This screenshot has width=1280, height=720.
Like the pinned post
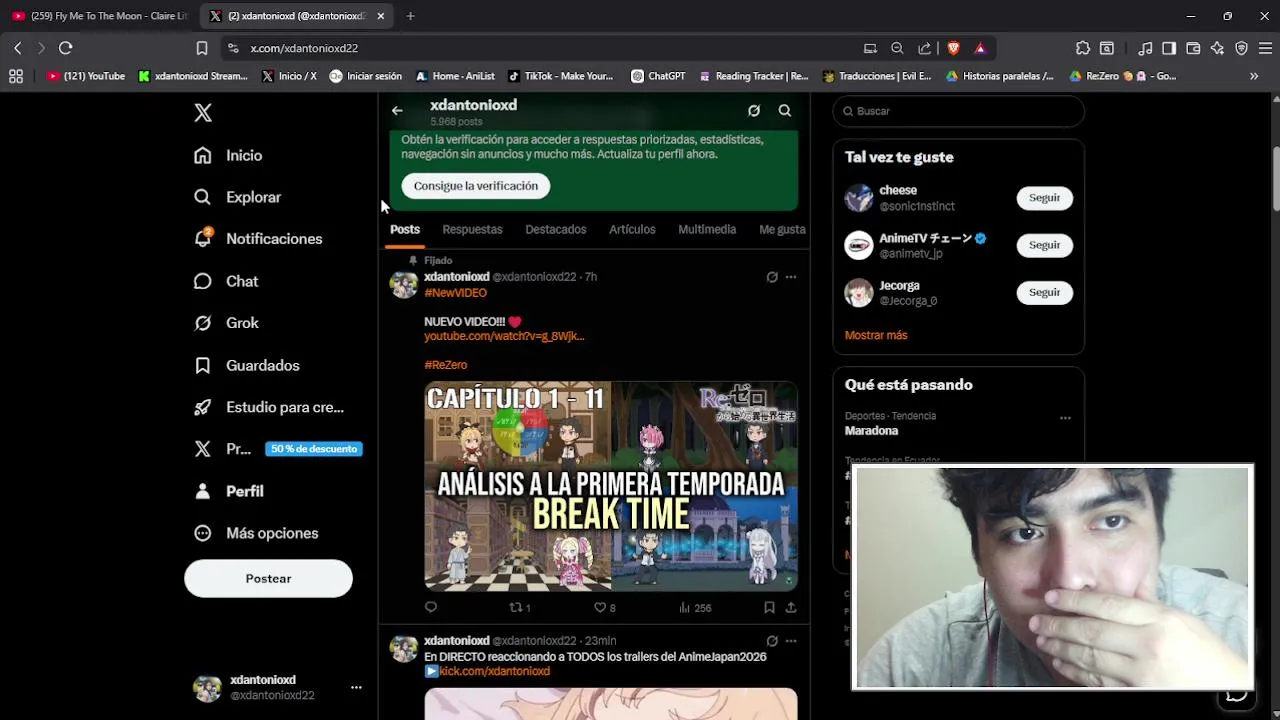tap(605, 607)
